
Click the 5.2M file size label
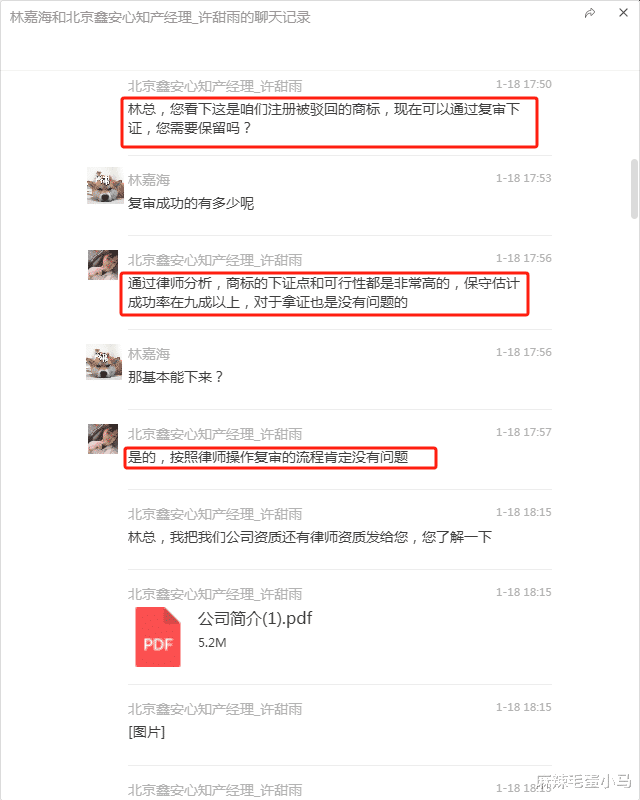212,643
